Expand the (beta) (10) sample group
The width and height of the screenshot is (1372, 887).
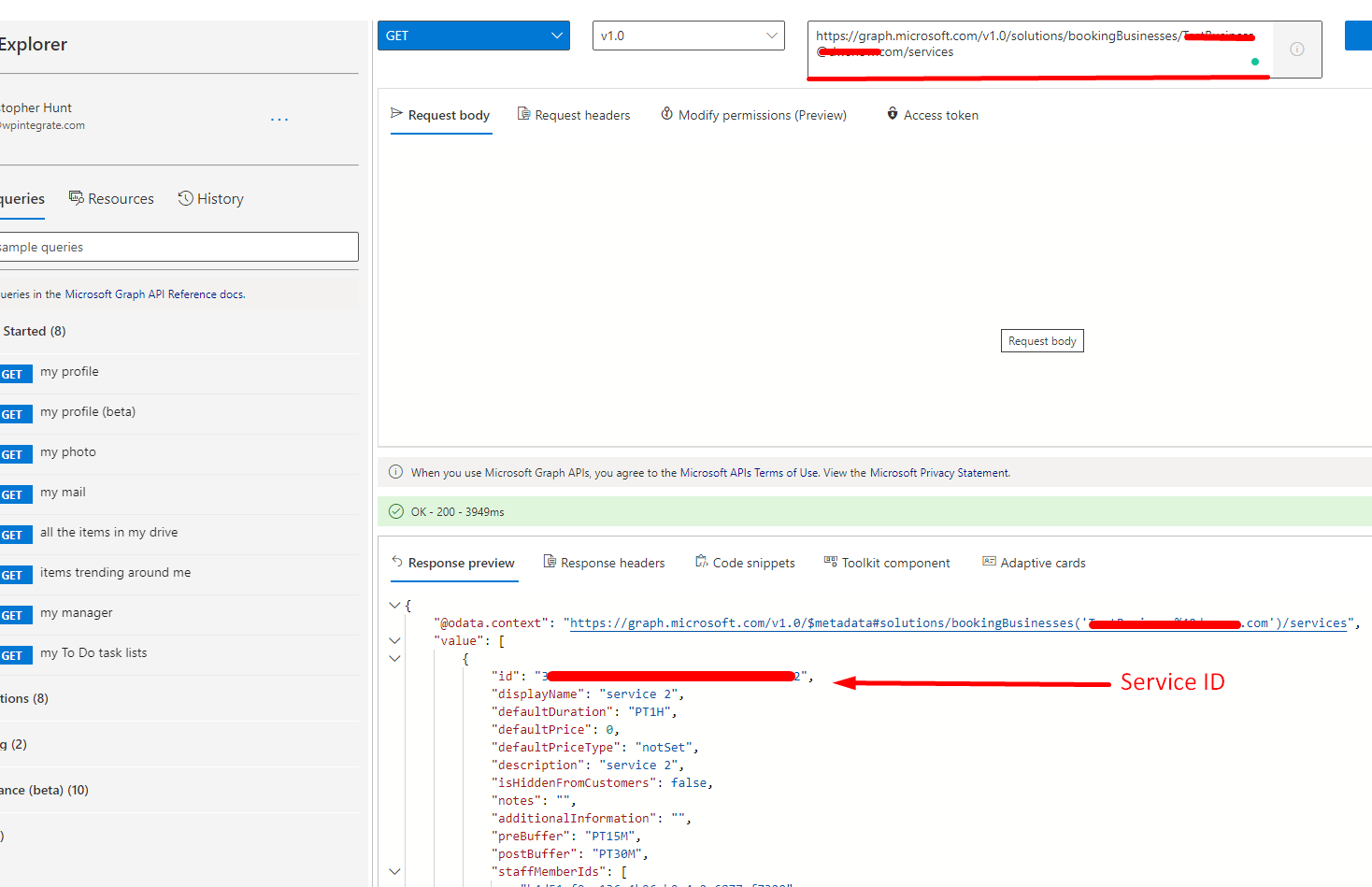(178, 791)
